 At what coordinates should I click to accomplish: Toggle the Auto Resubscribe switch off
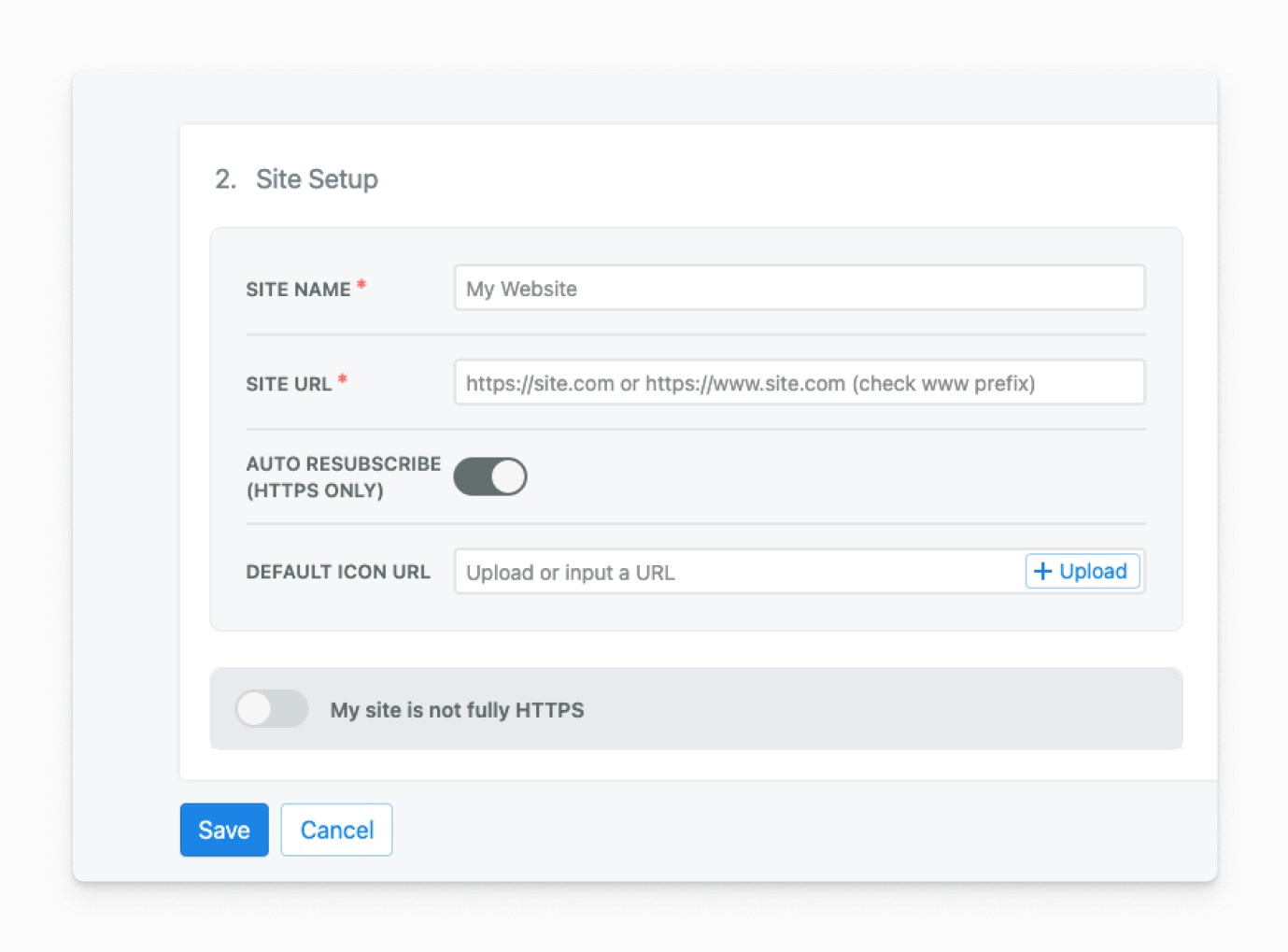point(490,476)
